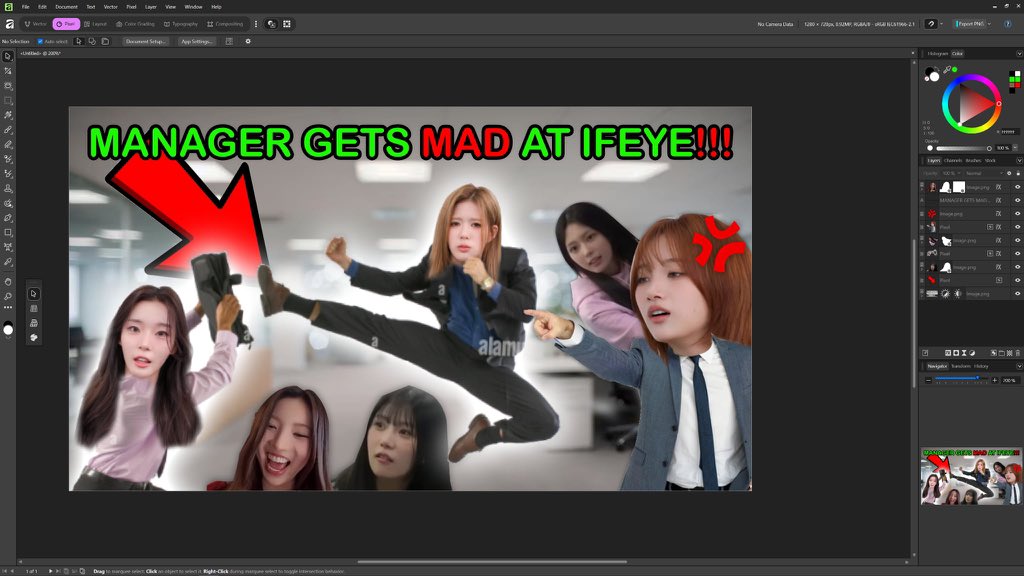1024x576 pixels.
Task: Click the page layout icon after App Settings
Action: coord(229,41)
